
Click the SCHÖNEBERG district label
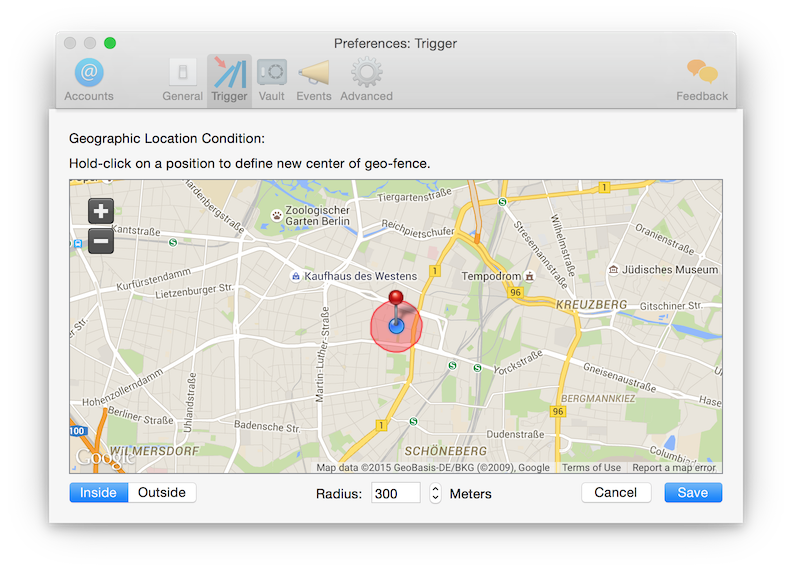click(x=446, y=451)
